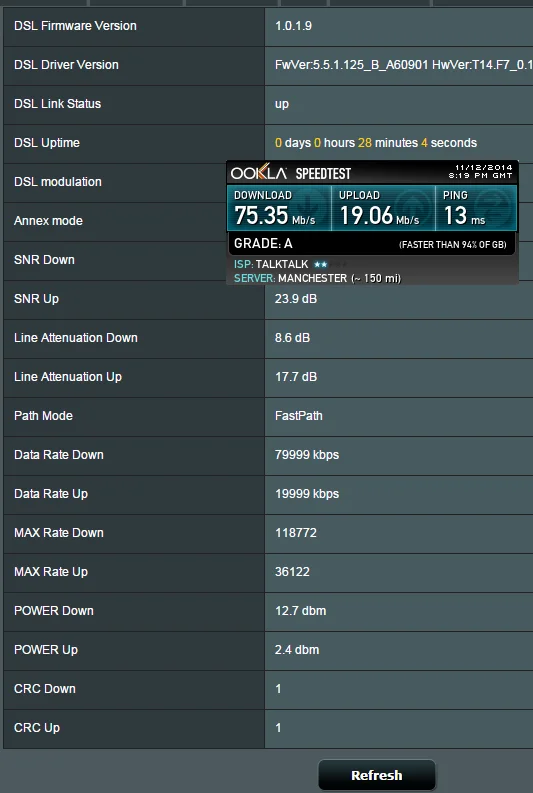Click the Annex mode label
The image size is (533, 793).
point(48,221)
